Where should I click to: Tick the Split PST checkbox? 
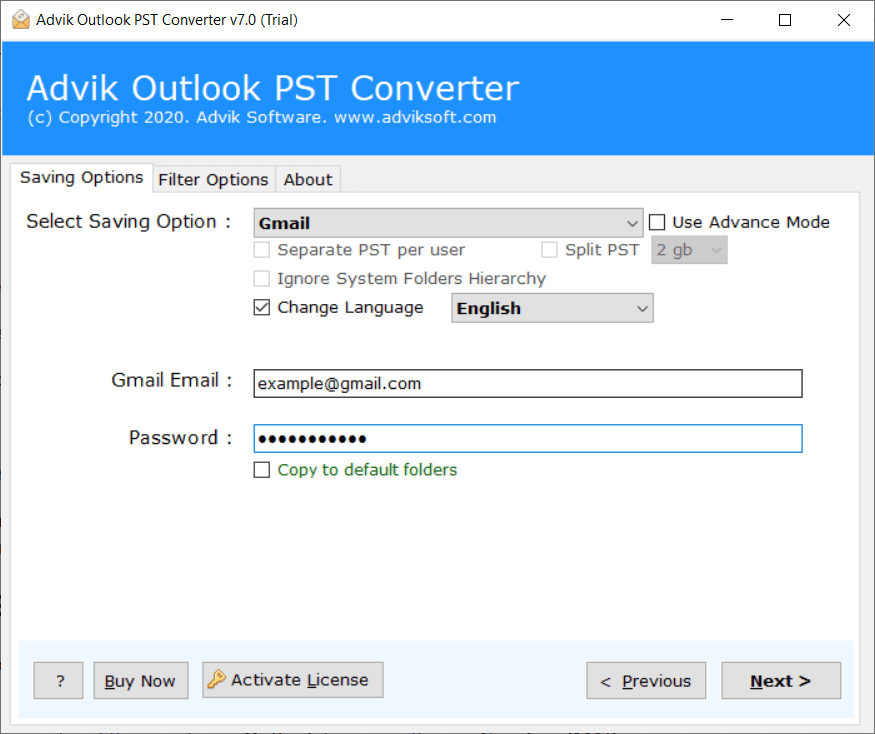point(549,250)
